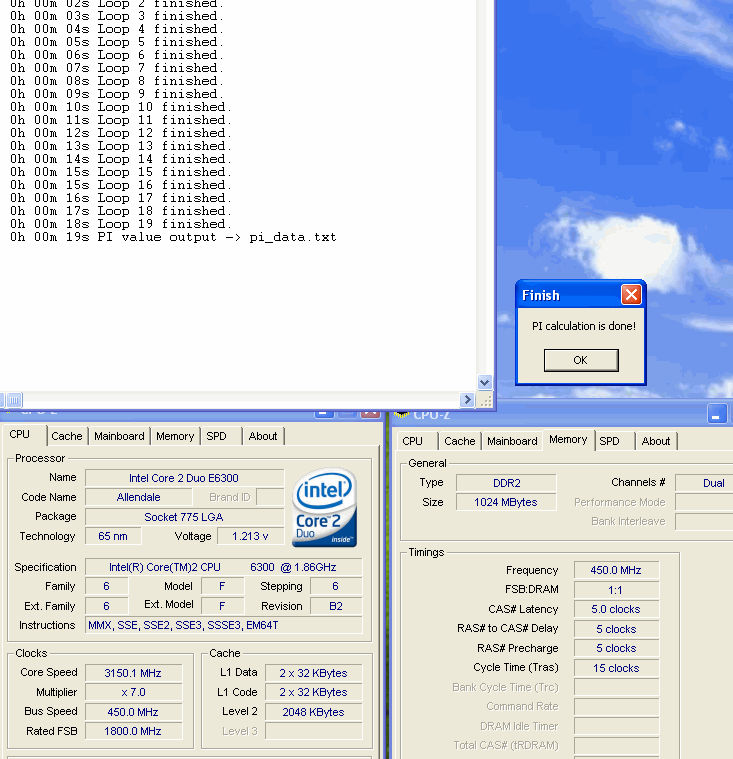This screenshot has height=759, width=733.
Task: Click the processor Name field value
Action: coord(184,478)
